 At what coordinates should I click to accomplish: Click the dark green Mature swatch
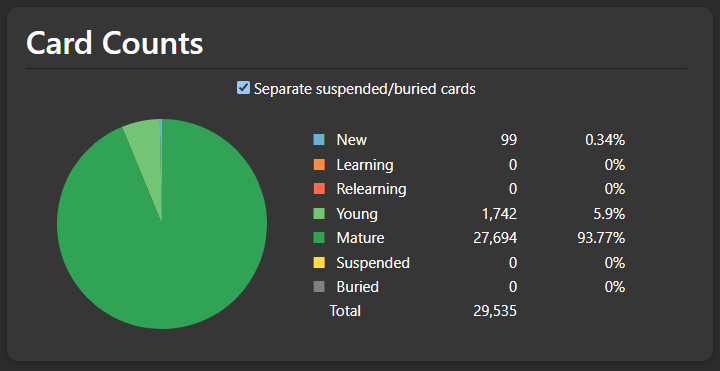pyautogui.click(x=319, y=238)
